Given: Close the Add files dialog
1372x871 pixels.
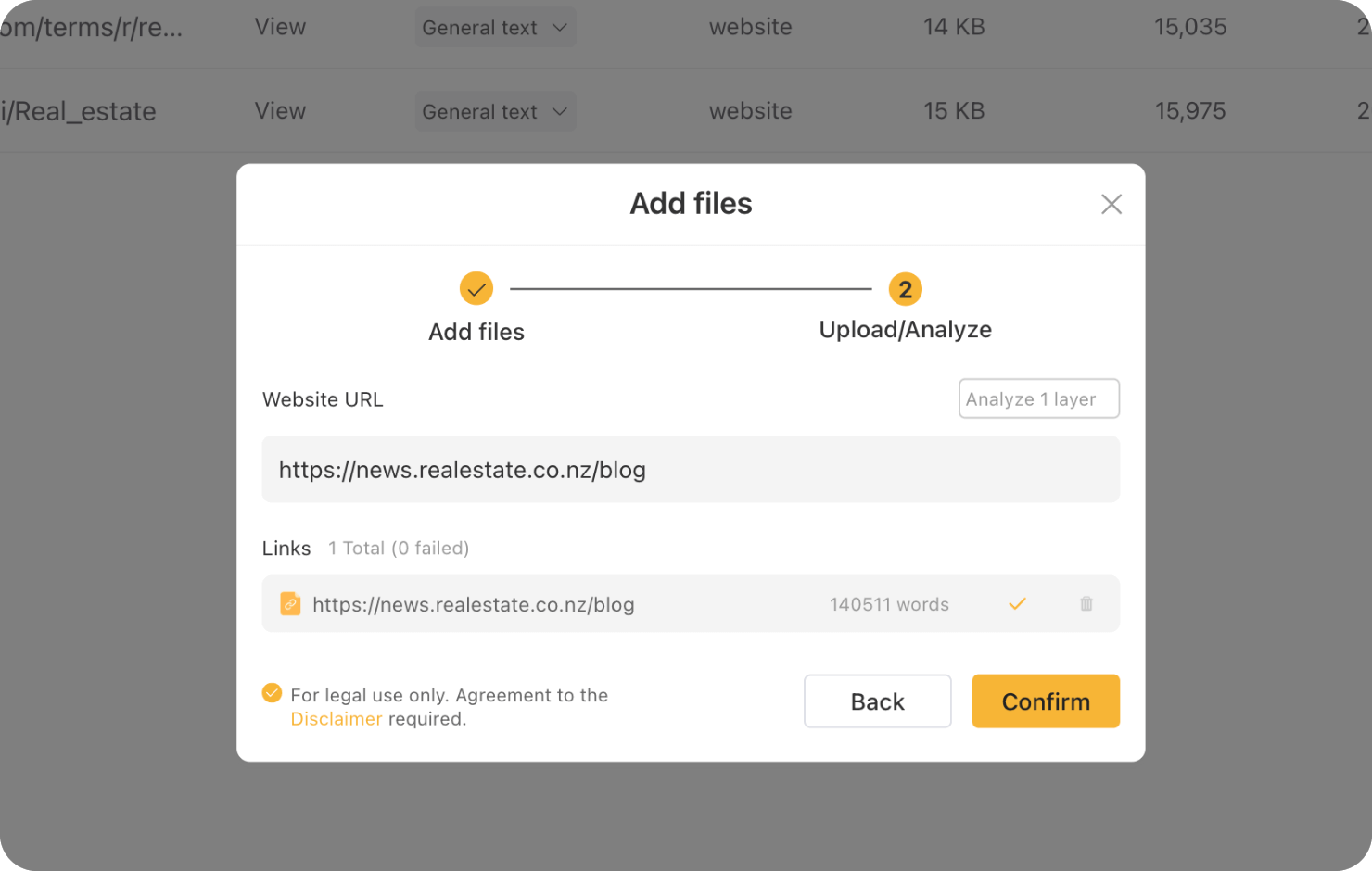Looking at the screenshot, I should pos(1111,204).
